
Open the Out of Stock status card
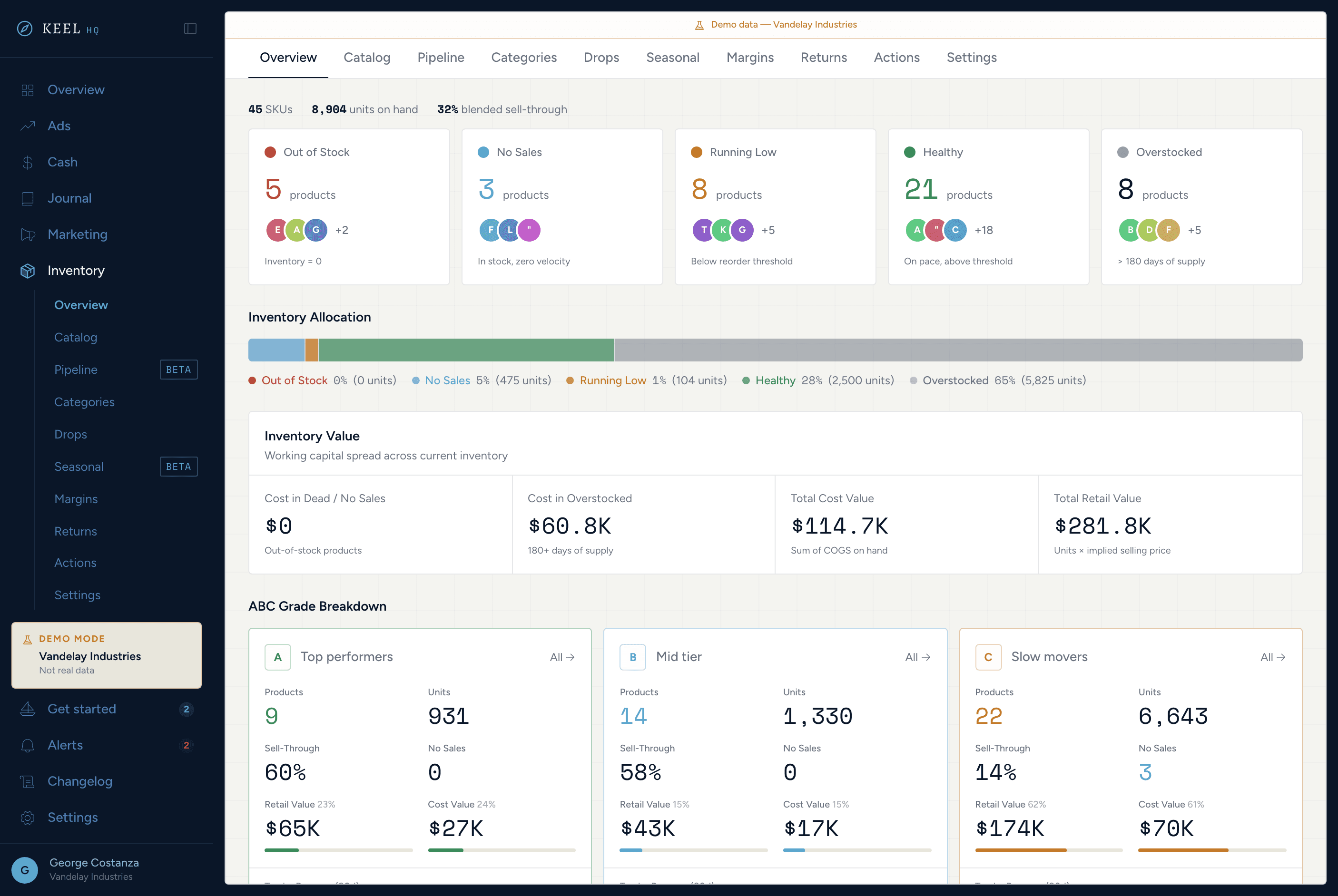[349, 207]
